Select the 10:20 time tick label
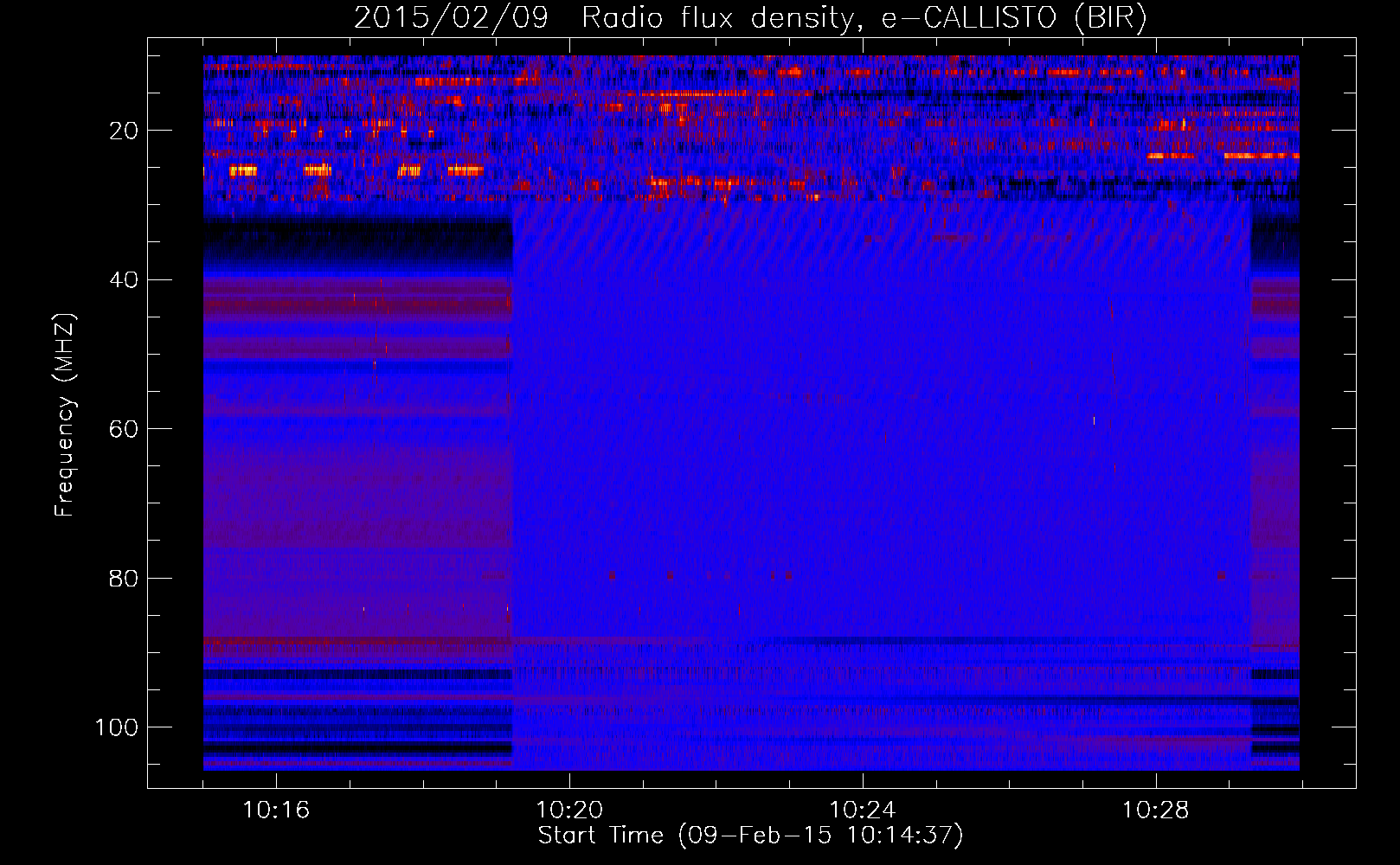 click(x=569, y=811)
